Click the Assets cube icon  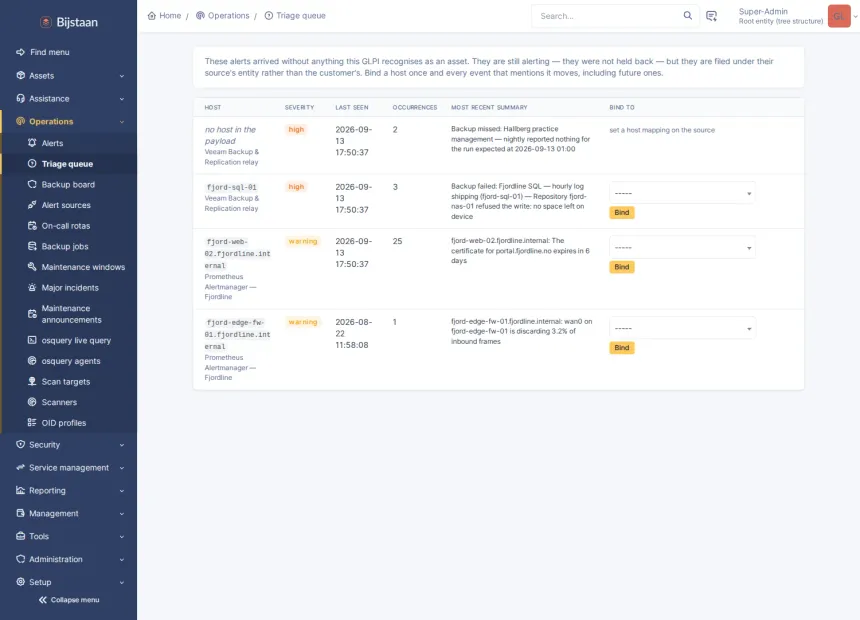click(x=20, y=75)
